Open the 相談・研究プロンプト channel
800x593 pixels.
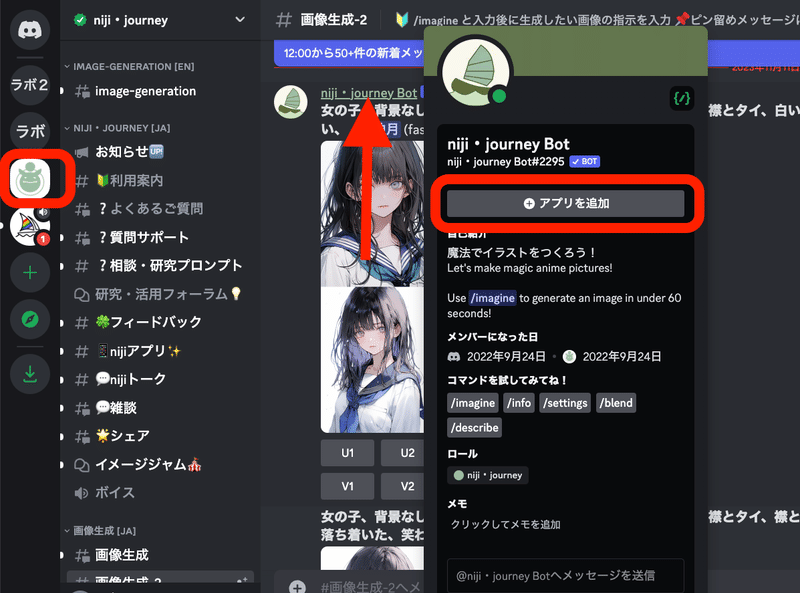(x=160, y=266)
